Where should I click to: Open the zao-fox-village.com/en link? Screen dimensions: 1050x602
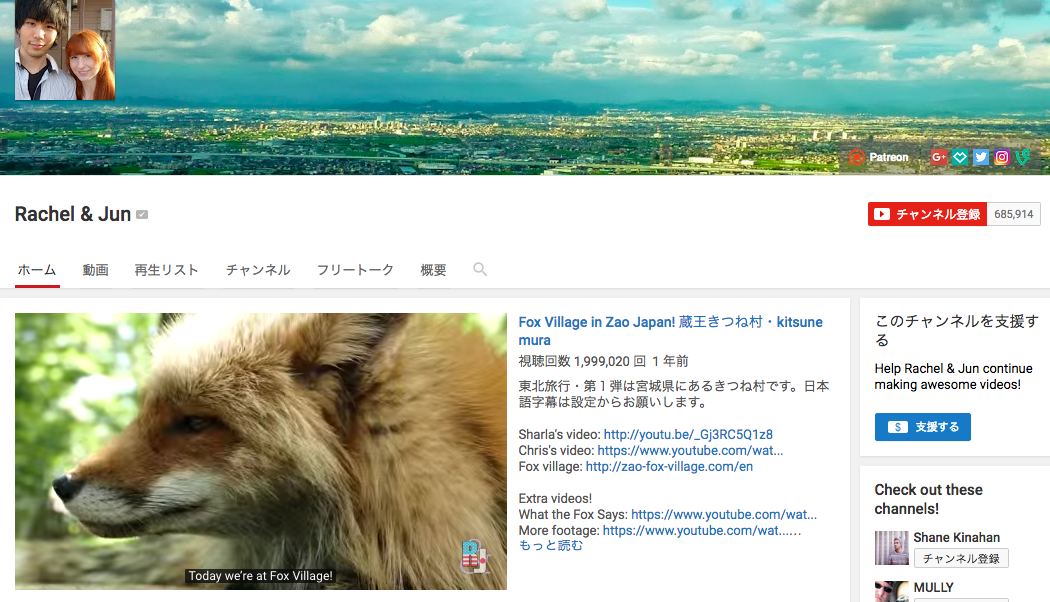[669, 467]
